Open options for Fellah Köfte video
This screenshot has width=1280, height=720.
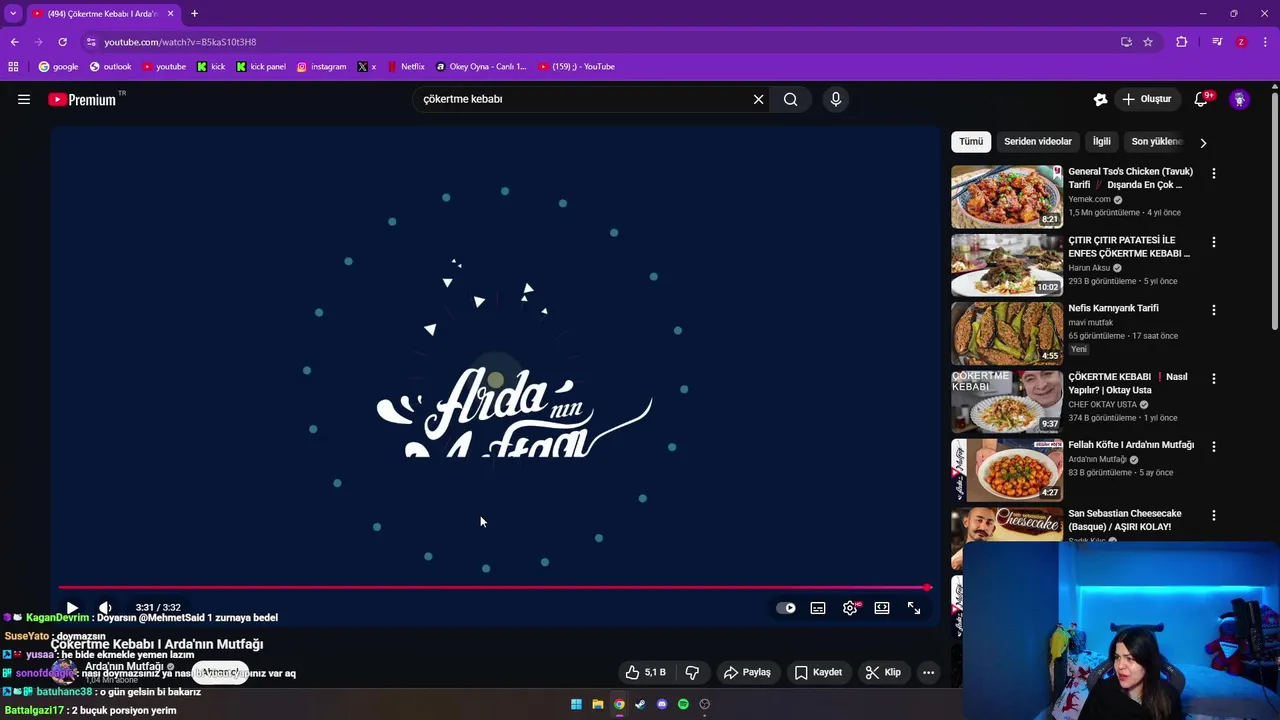tap(1214, 447)
